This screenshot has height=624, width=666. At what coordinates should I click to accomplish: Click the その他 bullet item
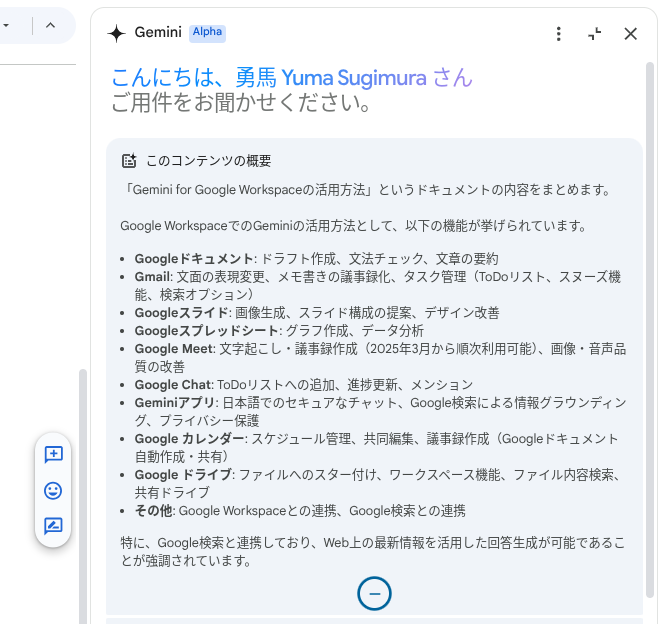300,511
